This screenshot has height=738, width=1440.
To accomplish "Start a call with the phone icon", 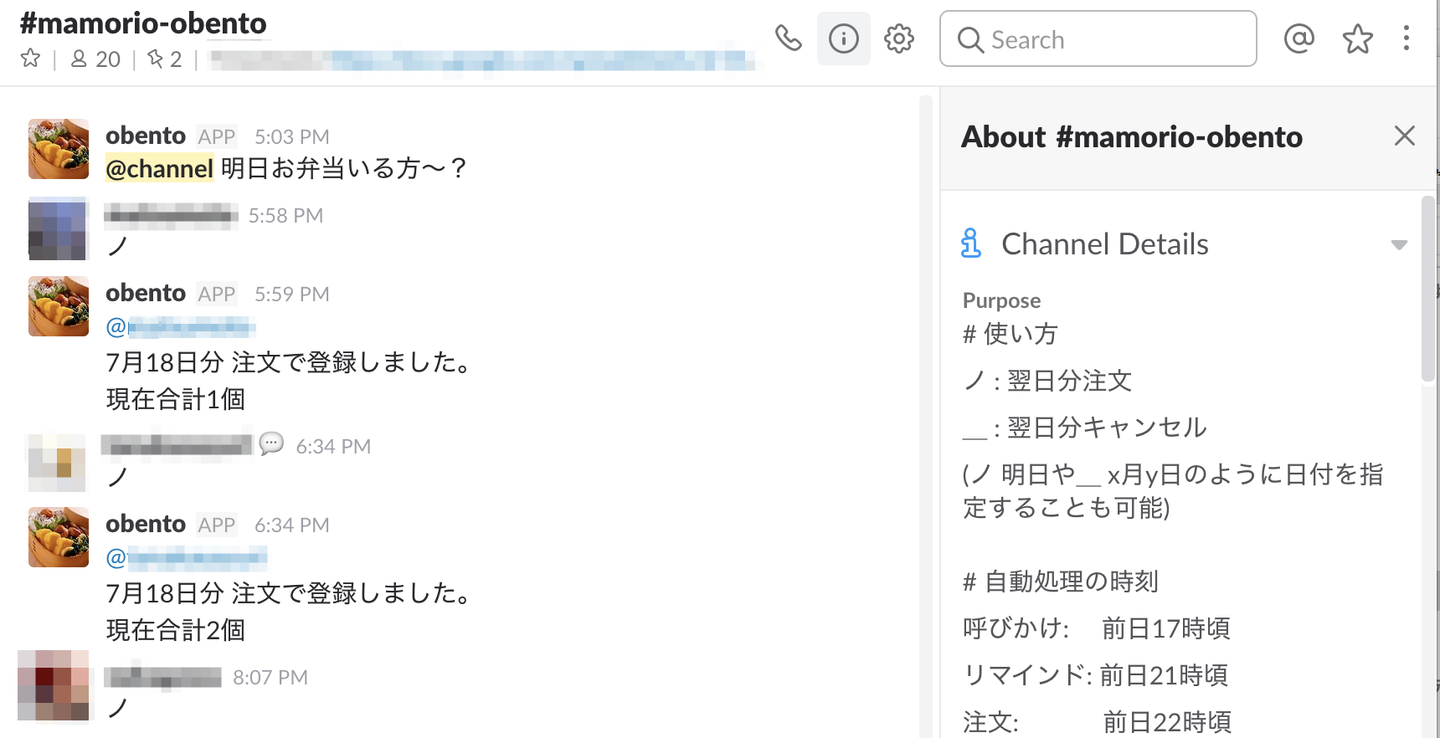I will [x=789, y=39].
